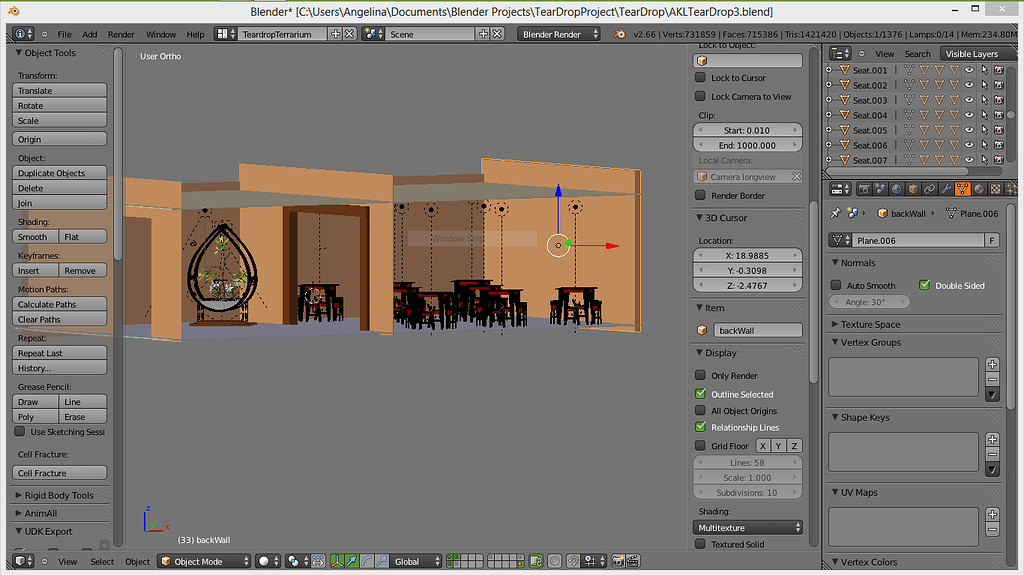Open the Render properties tab camera icon
1024x575 pixels.
click(x=864, y=189)
